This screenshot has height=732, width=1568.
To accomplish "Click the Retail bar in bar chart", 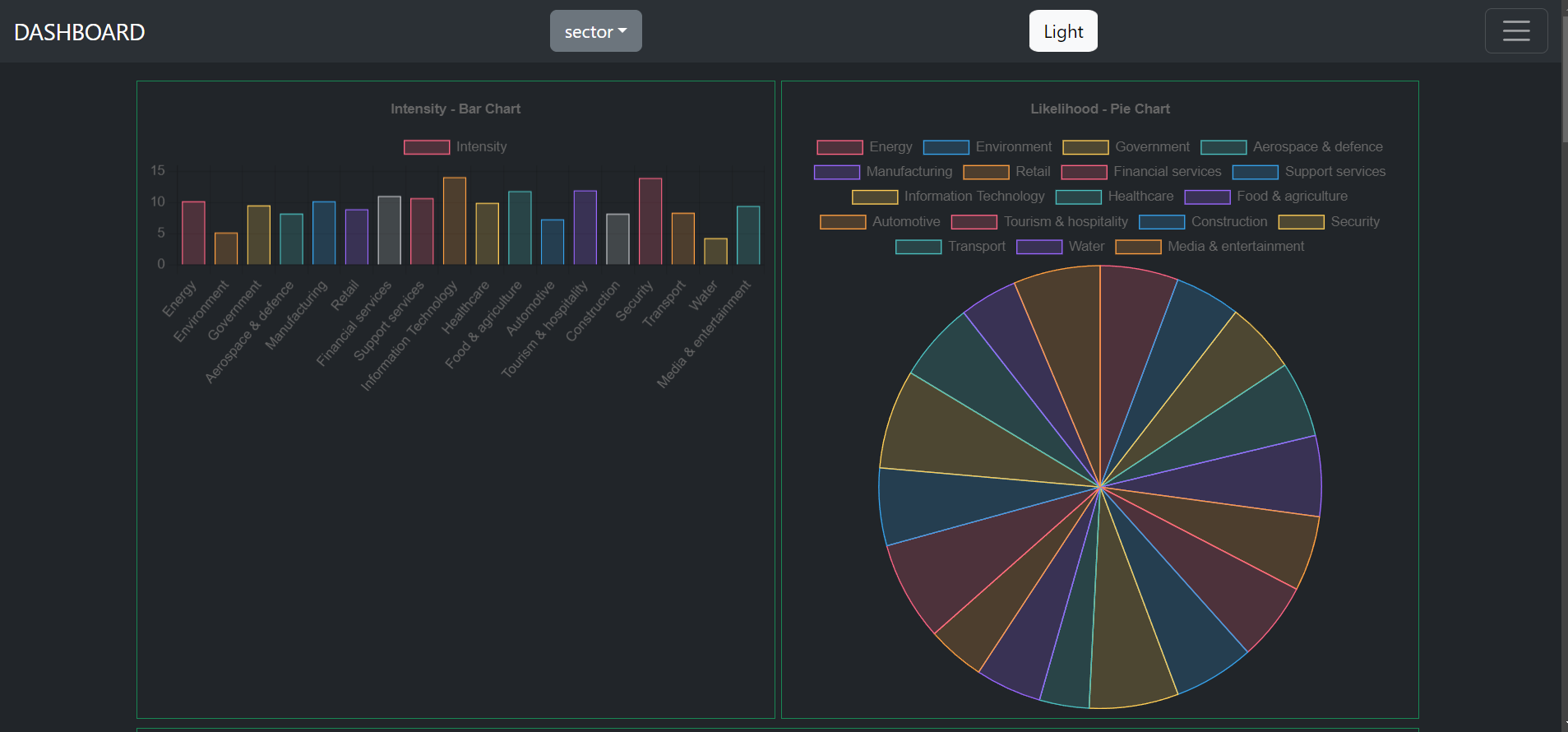I will tap(357, 237).
